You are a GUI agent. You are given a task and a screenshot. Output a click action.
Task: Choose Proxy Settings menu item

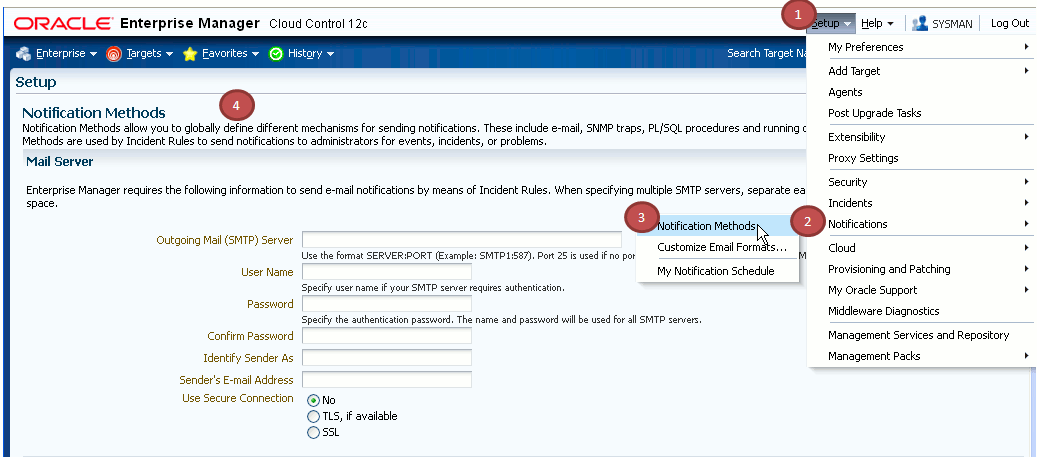pos(863,158)
